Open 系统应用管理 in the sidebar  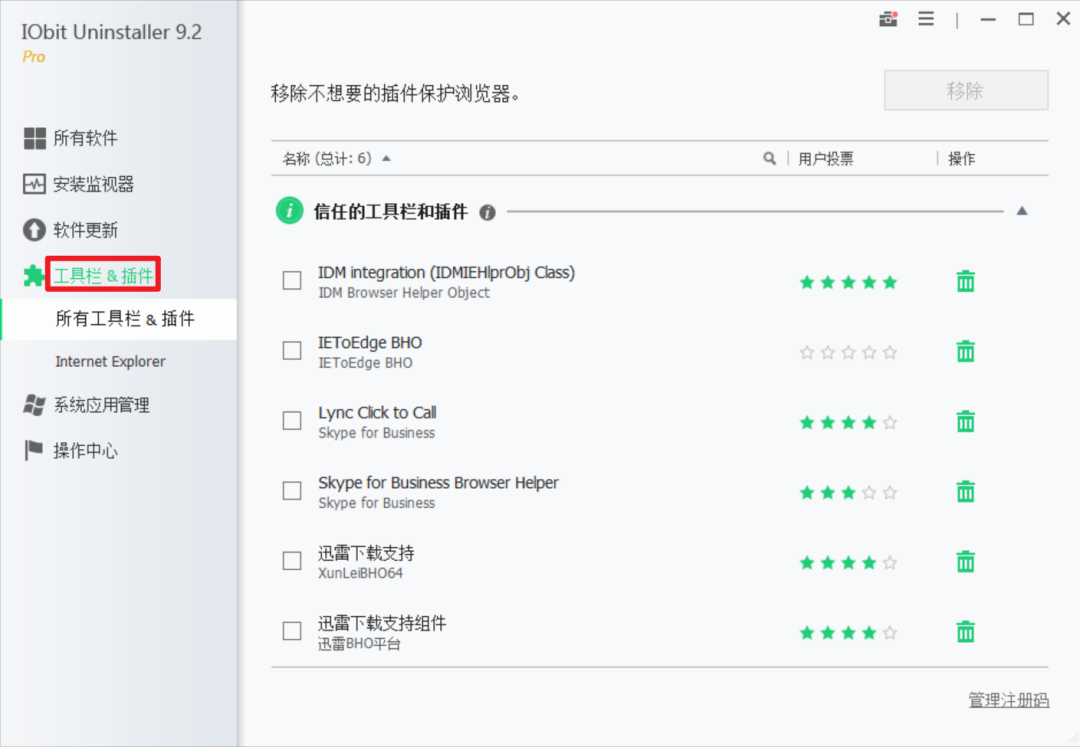pyautogui.click(x=101, y=405)
